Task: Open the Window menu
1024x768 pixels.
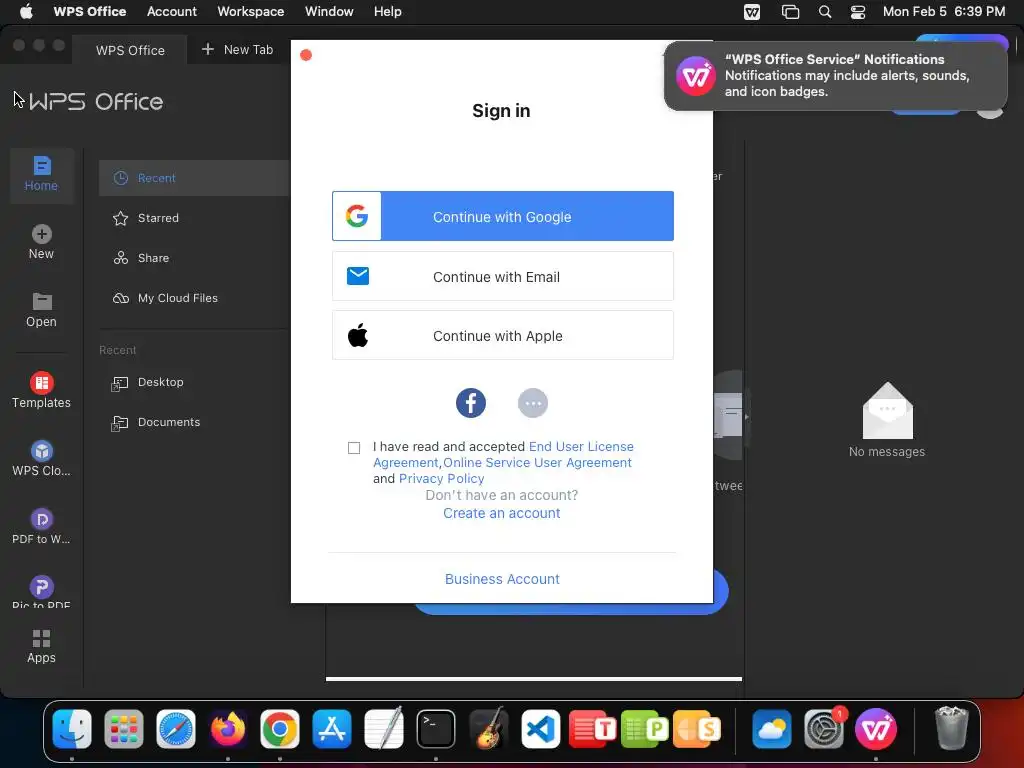Action: pos(329,12)
